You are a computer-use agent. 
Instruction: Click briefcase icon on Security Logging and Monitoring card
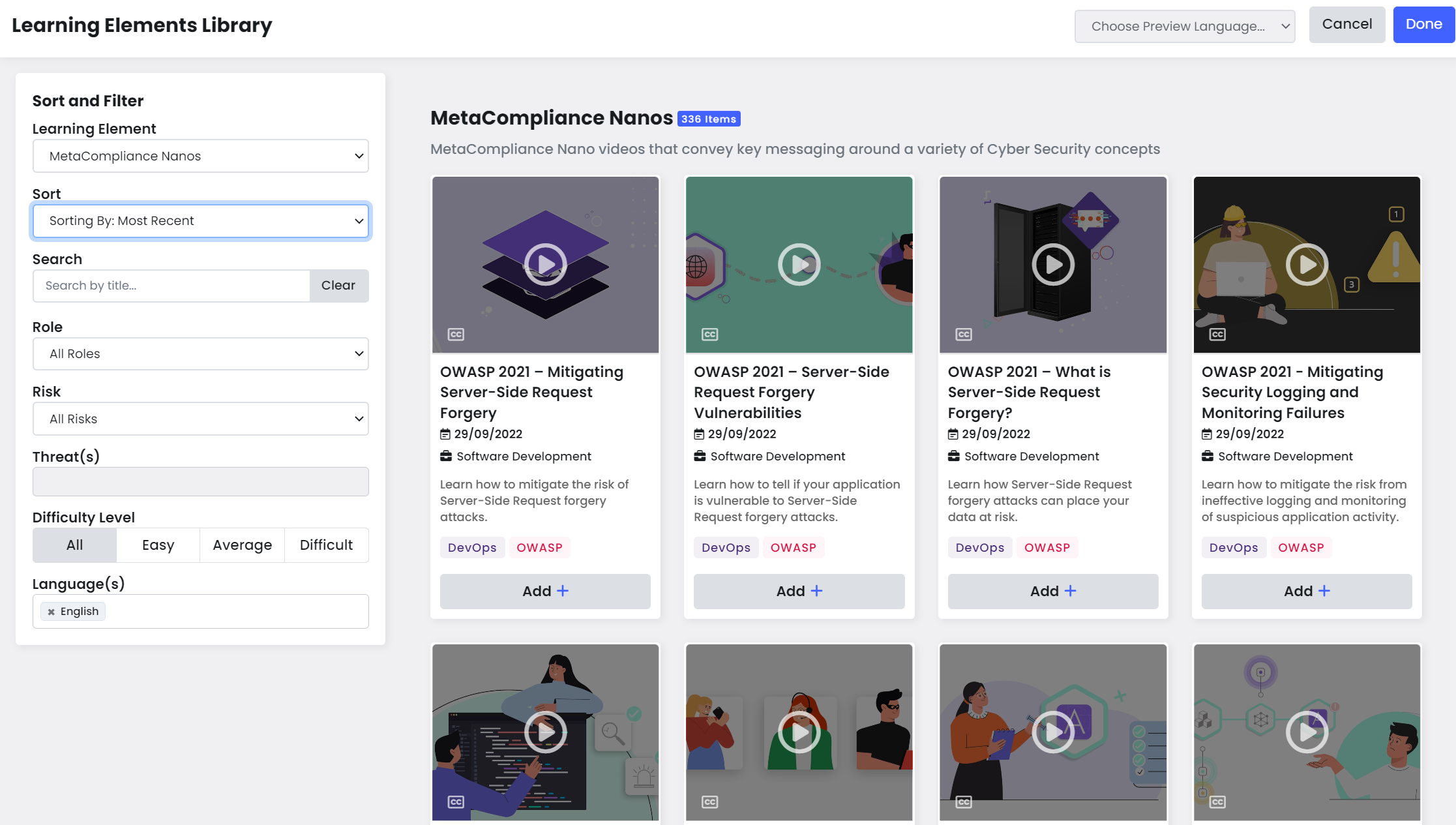click(1208, 456)
